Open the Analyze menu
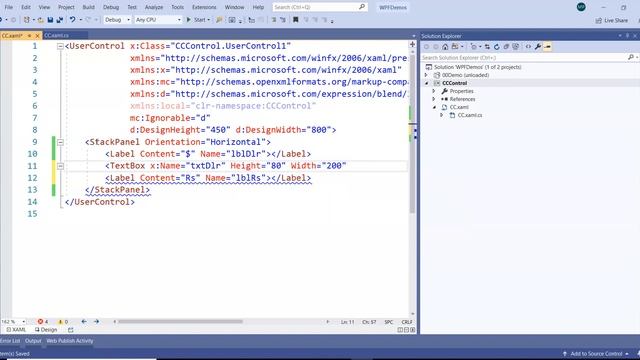The height and width of the screenshot is (360, 640). [154, 7]
